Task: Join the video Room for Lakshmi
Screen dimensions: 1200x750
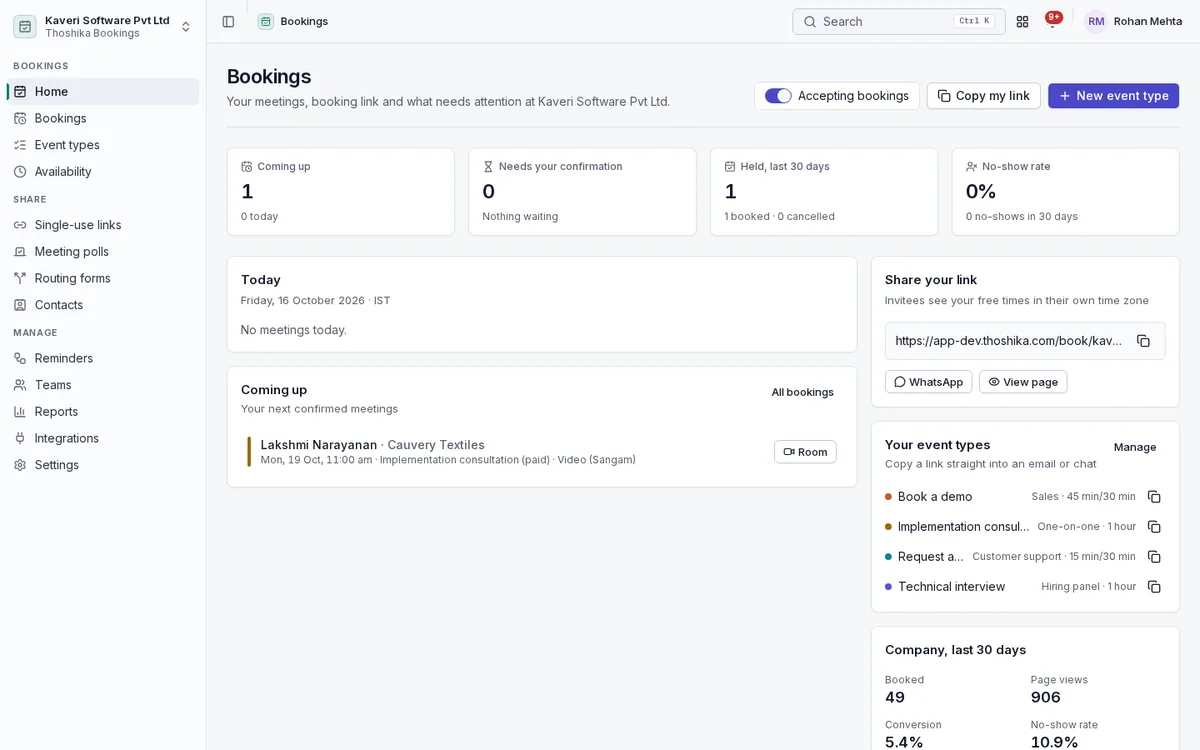Action: coord(805,452)
